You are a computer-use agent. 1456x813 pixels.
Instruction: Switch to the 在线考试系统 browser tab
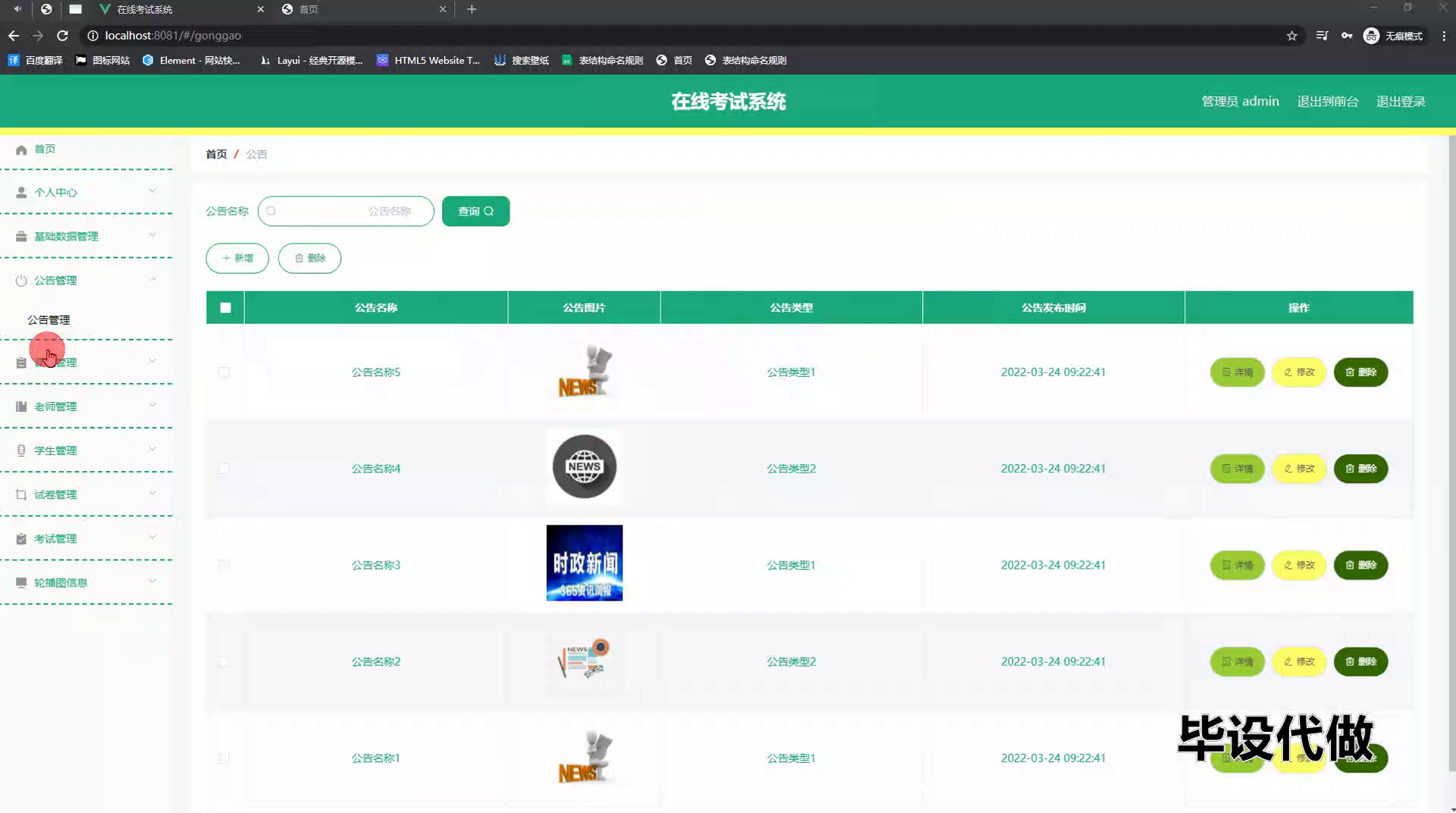click(182, 9)
